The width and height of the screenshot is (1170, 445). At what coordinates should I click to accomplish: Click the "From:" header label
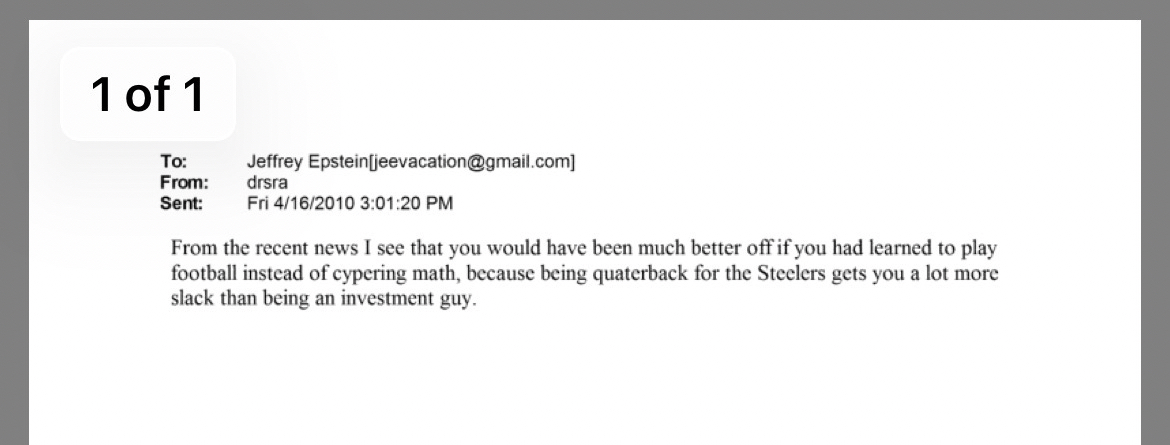tap(184, 183)
